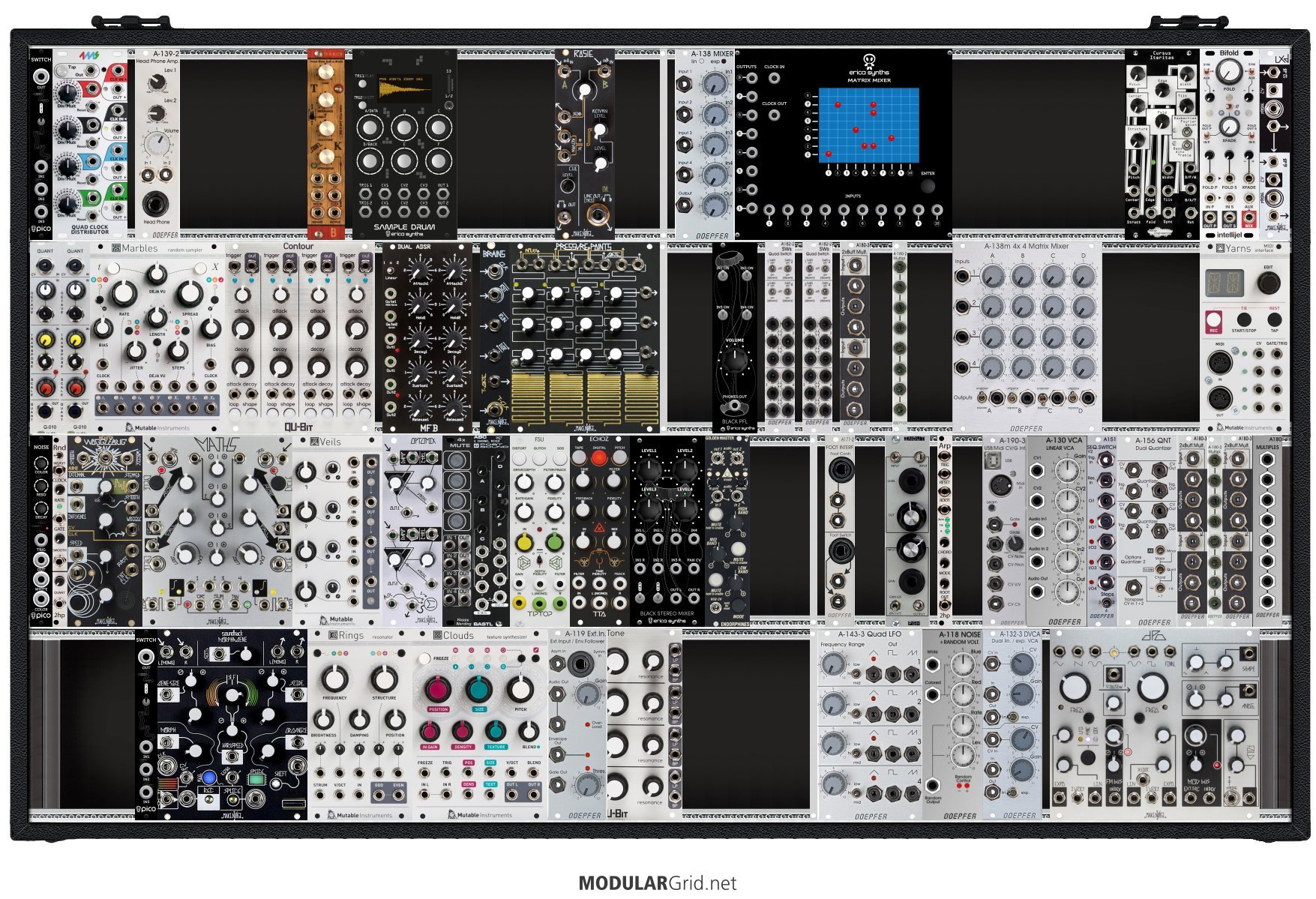Click the Head Phone jack on A-139-2
The height and width of the screenshot is (899, 1316).
tap(156, 203)
